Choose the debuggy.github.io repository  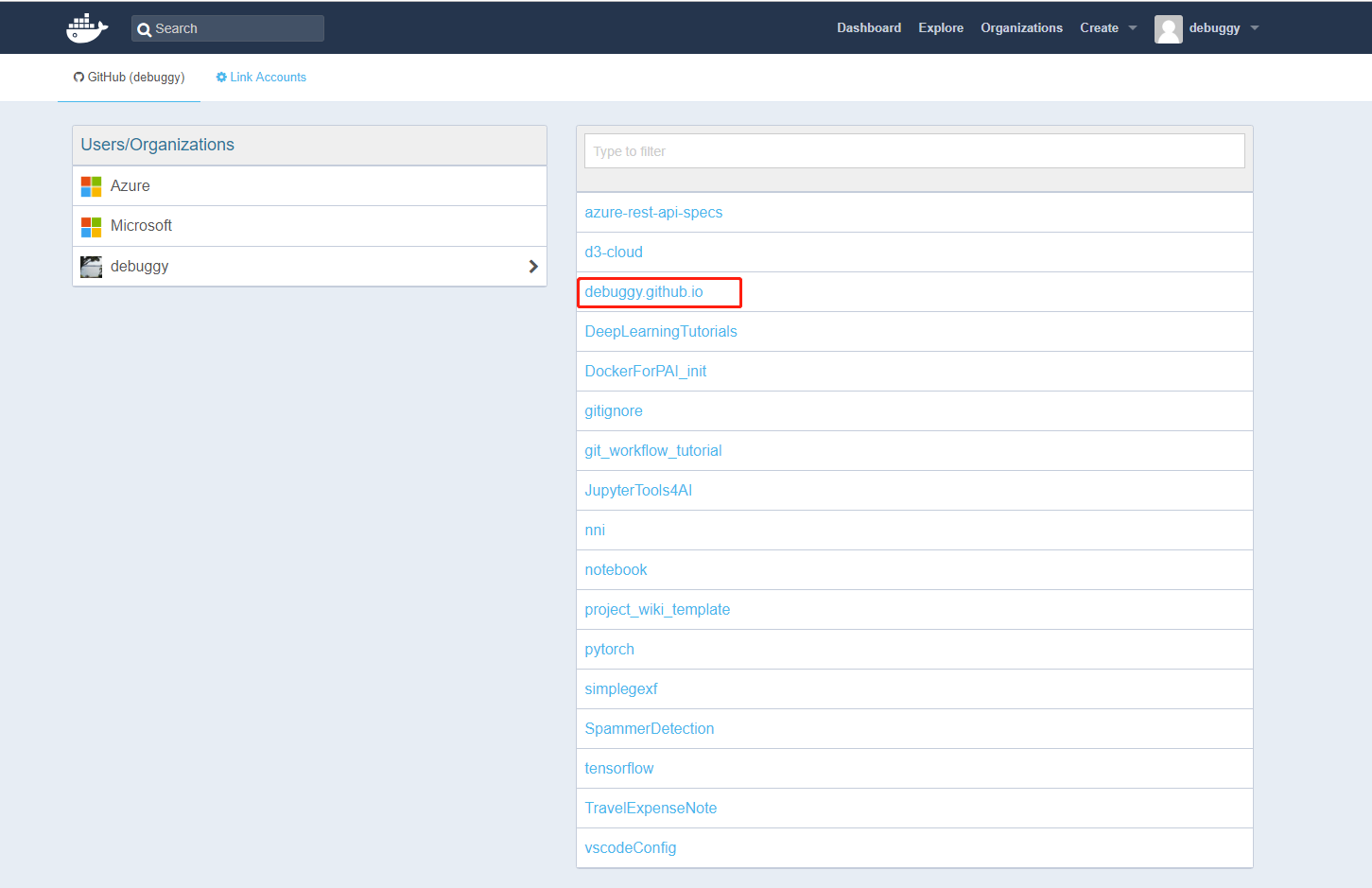(644, 292)
